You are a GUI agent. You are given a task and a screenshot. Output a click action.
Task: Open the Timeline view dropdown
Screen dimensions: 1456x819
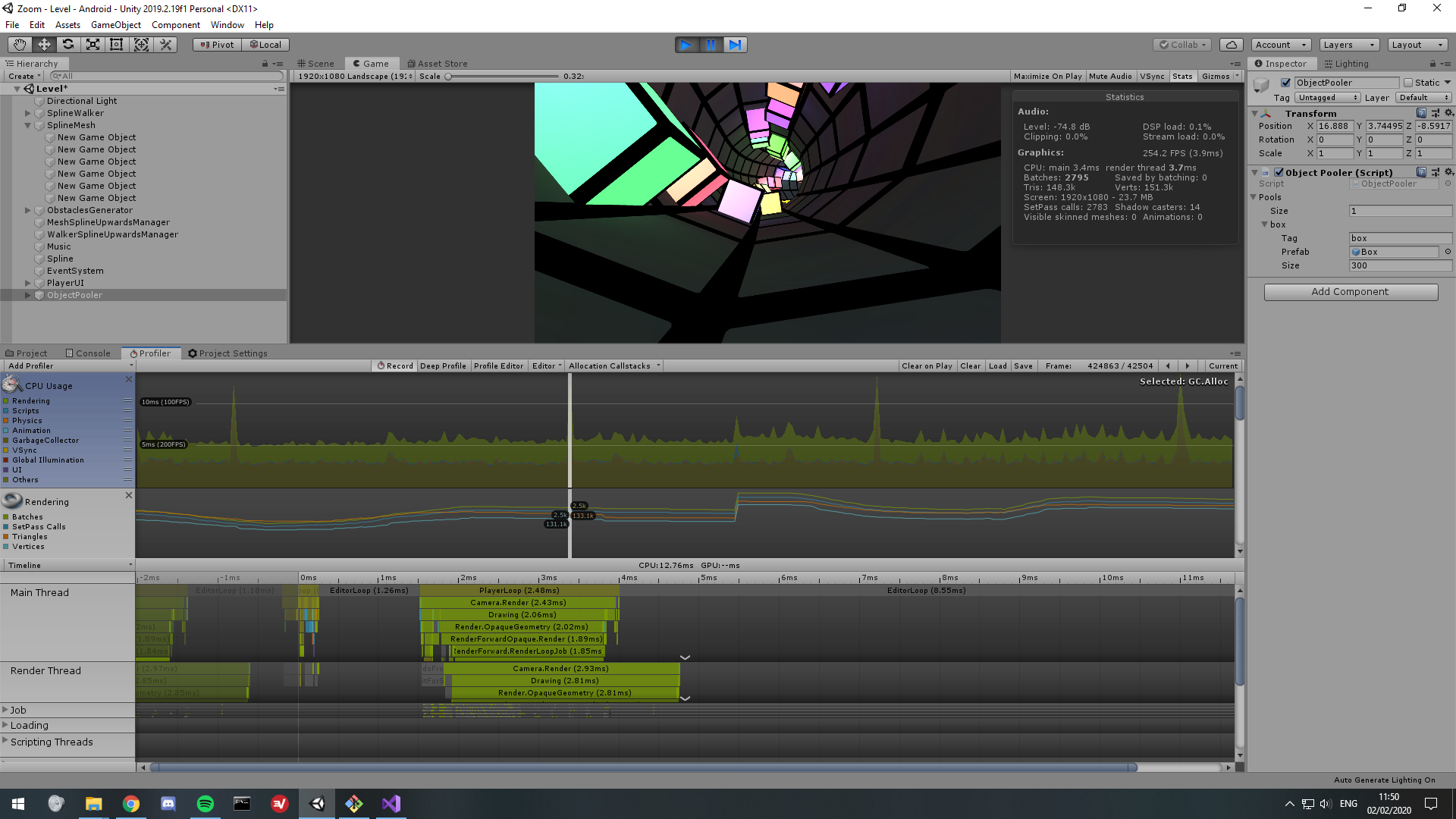69,565
